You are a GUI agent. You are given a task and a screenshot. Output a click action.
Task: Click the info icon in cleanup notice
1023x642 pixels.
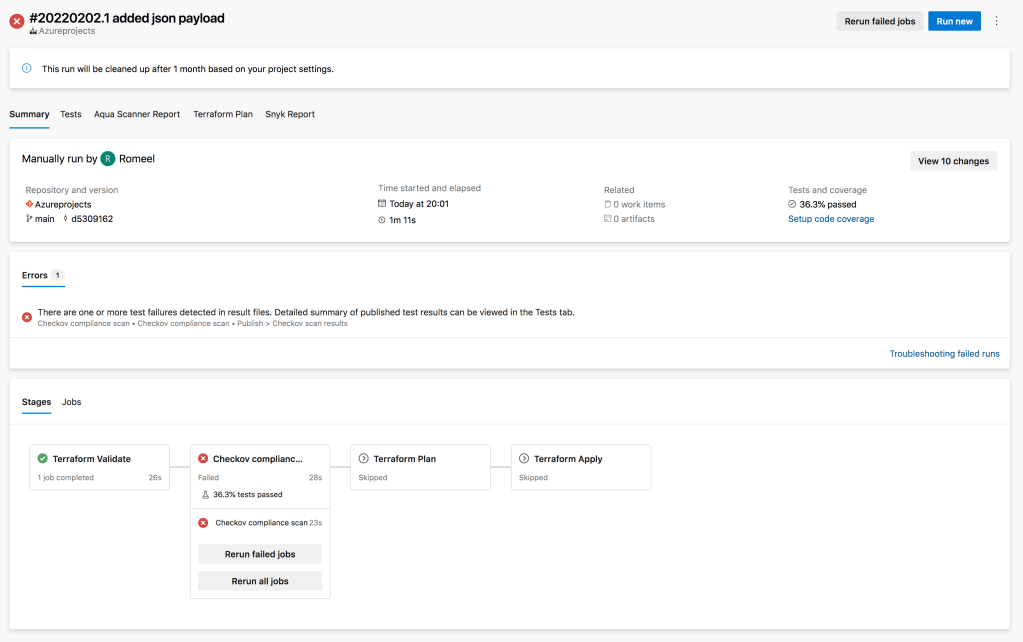point(27,69)
